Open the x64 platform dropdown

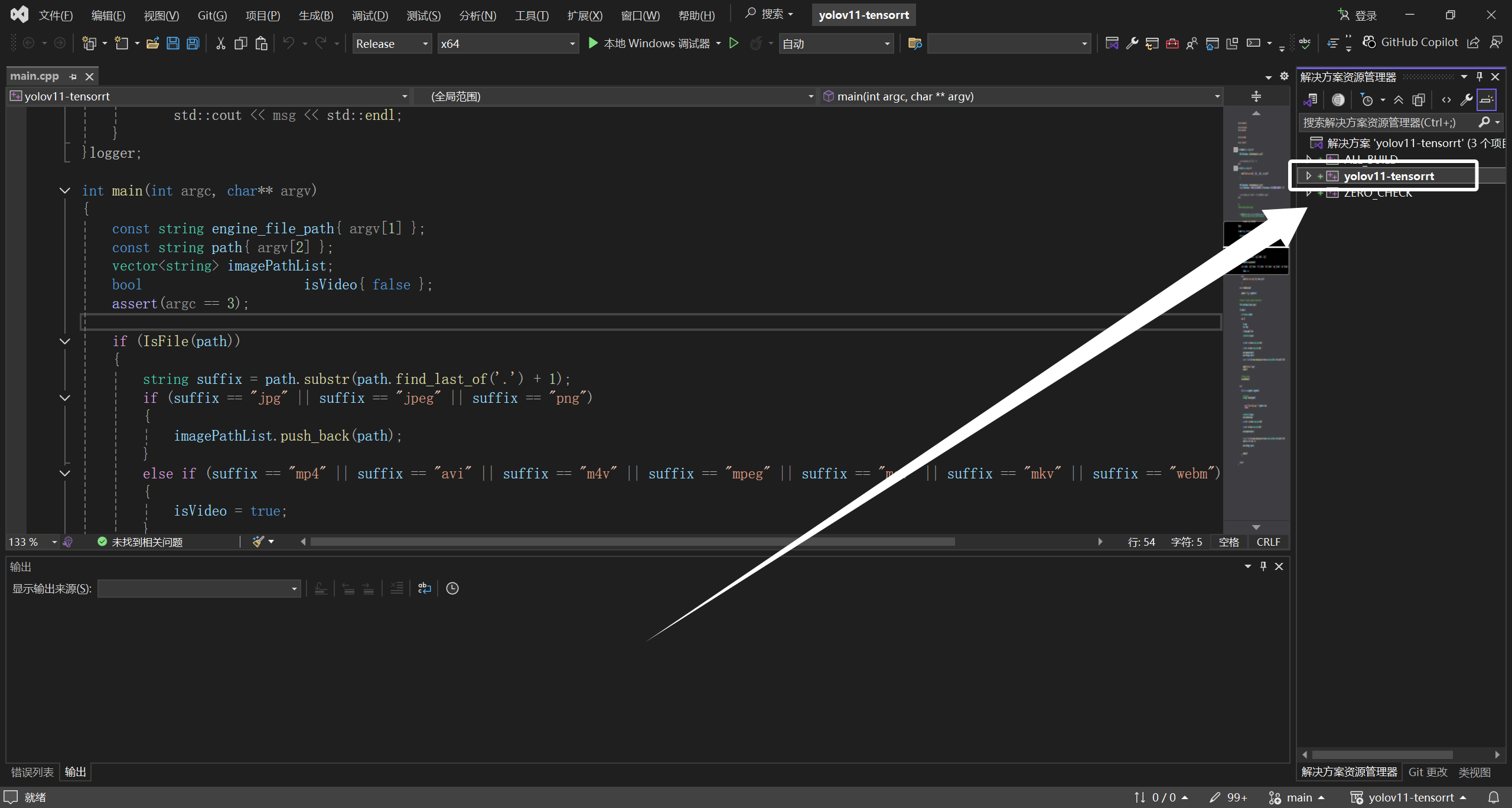coord(507,44)
